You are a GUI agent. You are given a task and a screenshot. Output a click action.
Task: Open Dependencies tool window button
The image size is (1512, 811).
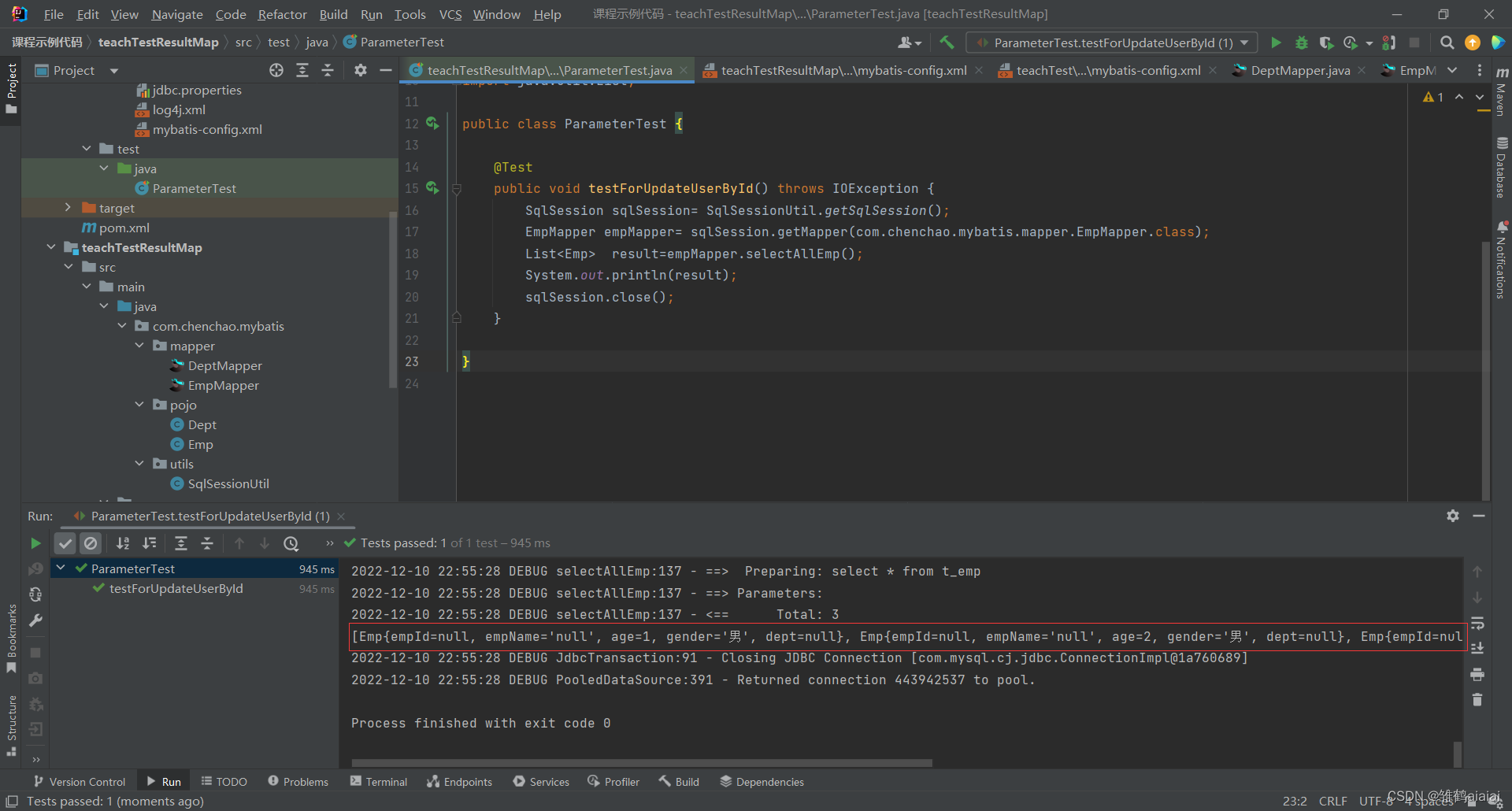(762, 781)
